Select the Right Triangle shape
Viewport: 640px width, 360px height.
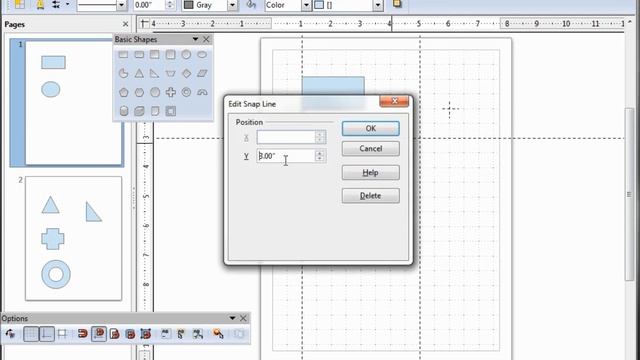[x=155, y=73]
